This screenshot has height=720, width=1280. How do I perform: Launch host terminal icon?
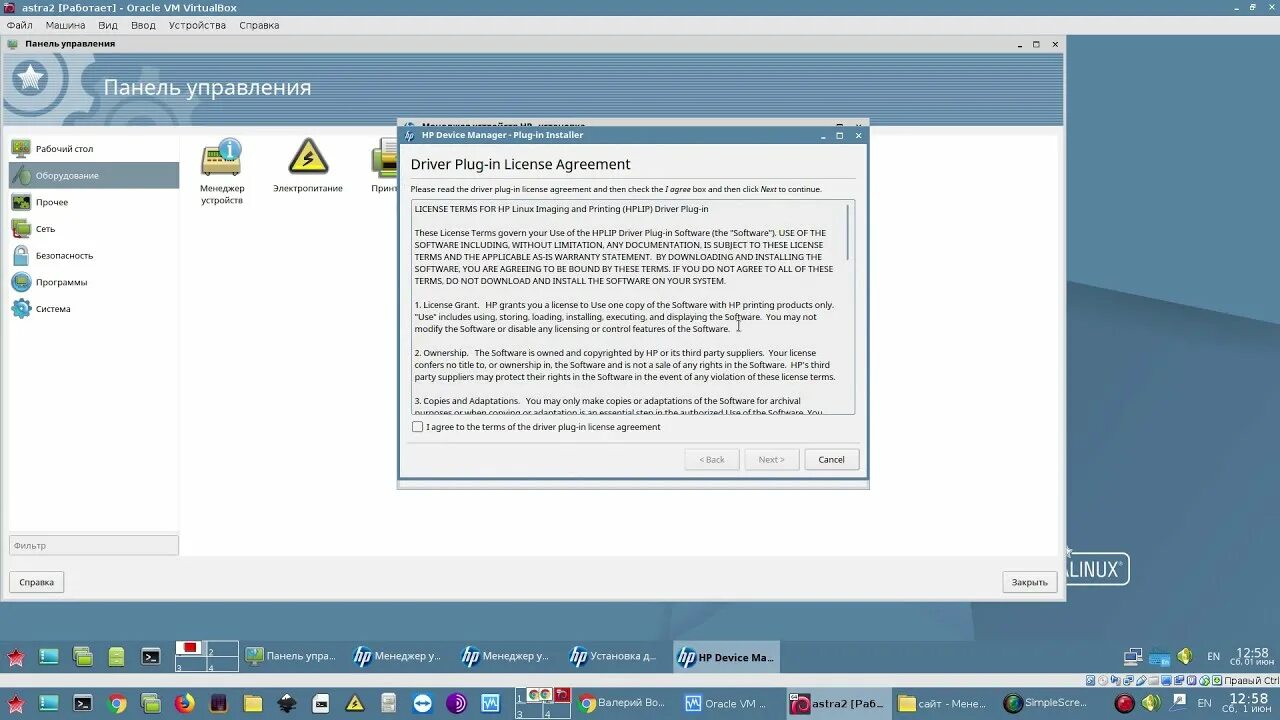(83, 703)
